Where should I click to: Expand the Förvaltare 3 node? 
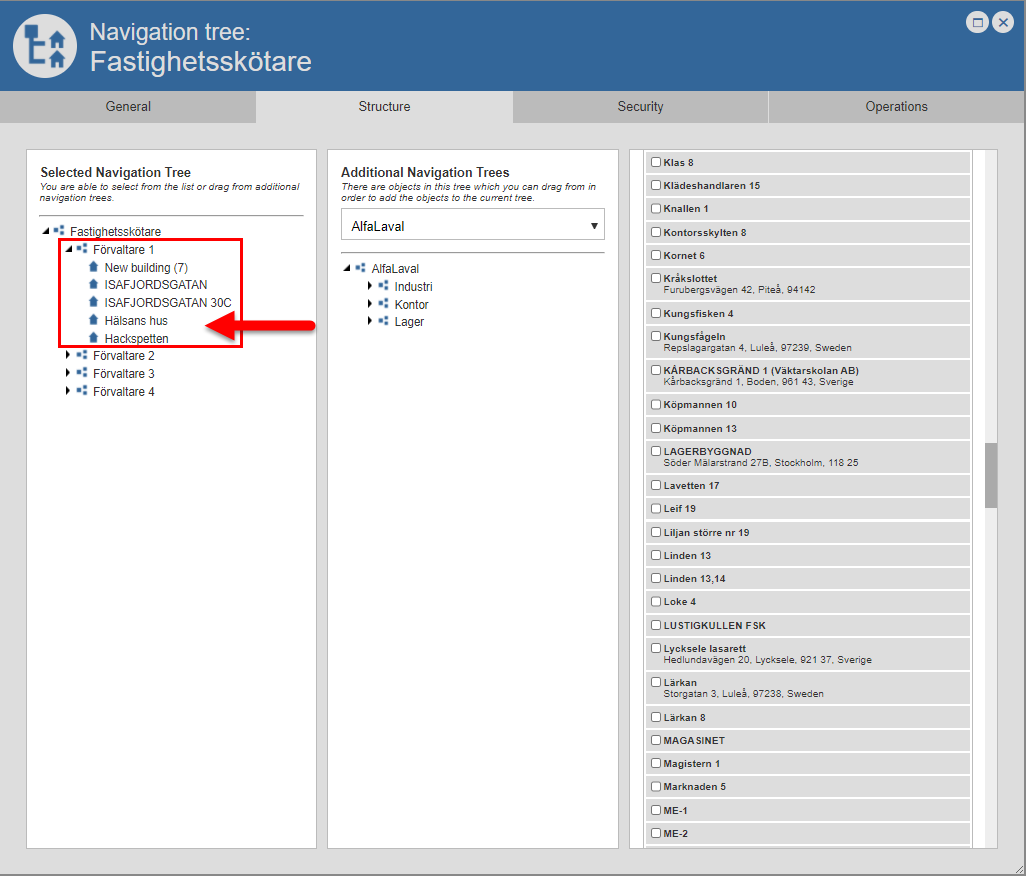67,372
